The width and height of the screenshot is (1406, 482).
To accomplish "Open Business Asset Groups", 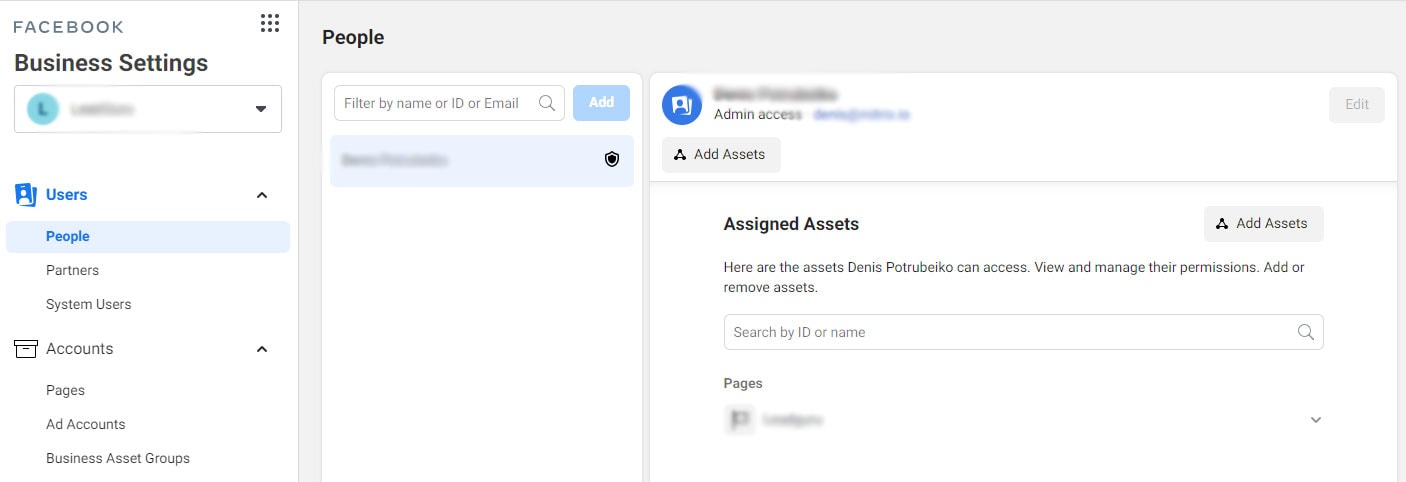I will pyautogui.click(x=117, y=458).
